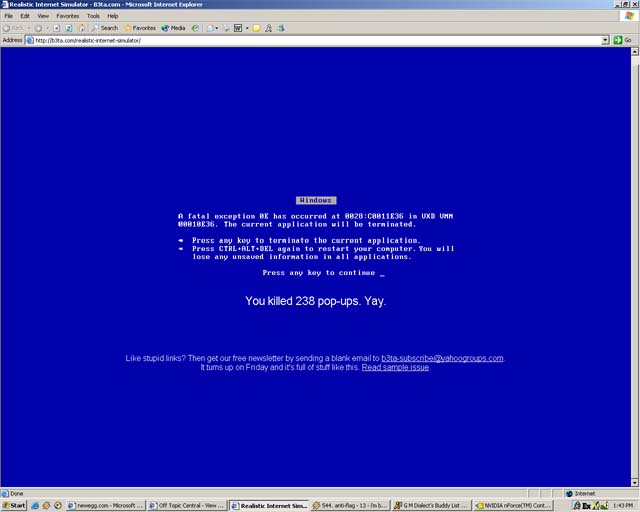Open the Search pane in toolbar

point(105,28)
